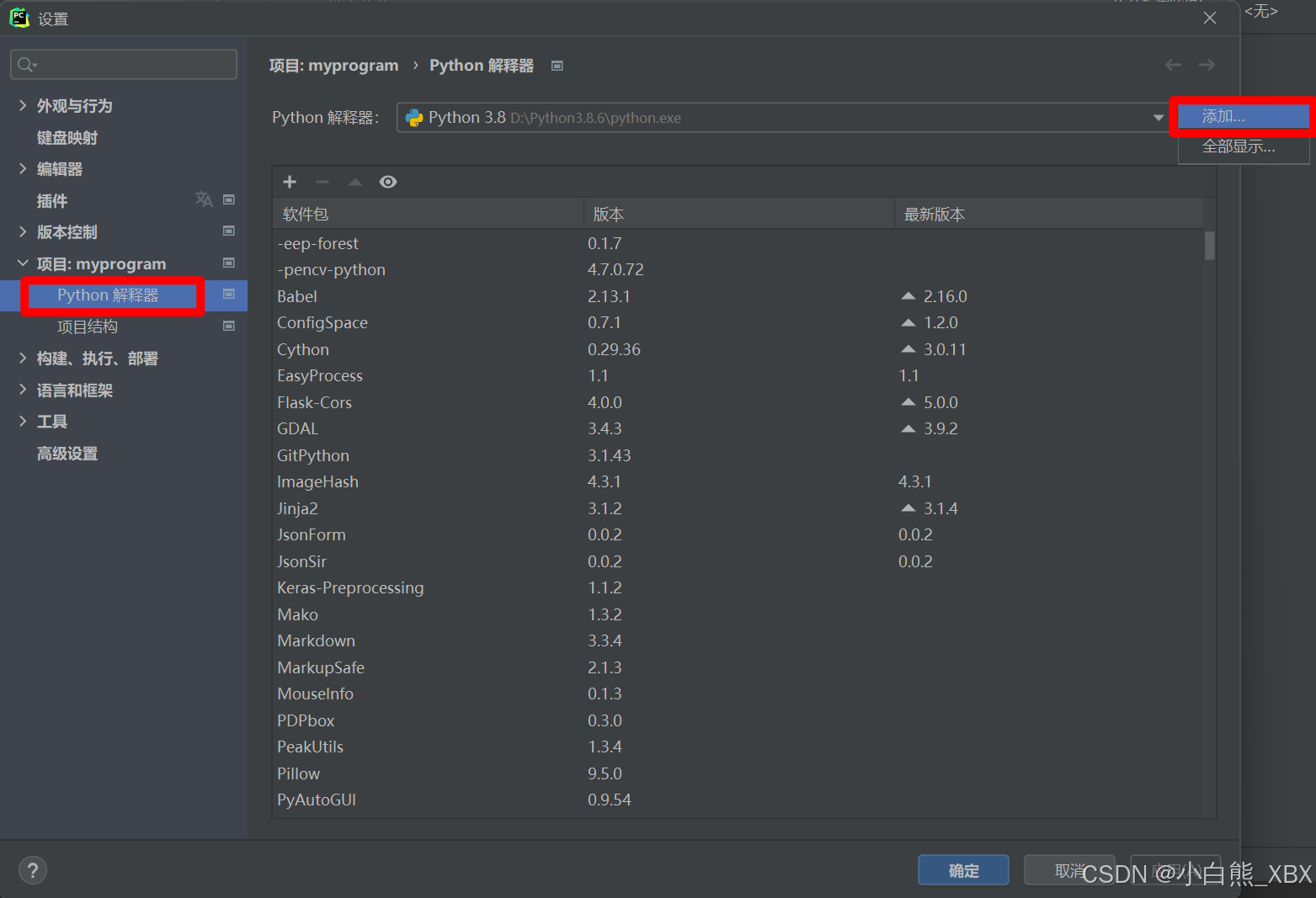Image resolution: width=1316 pixels, height=898 pixels.
Task: Select the GitPython package row
Action: click(x=738, y=455)
